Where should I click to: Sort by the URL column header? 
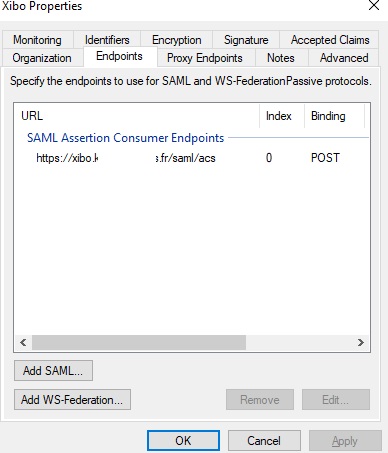[137, 116]
